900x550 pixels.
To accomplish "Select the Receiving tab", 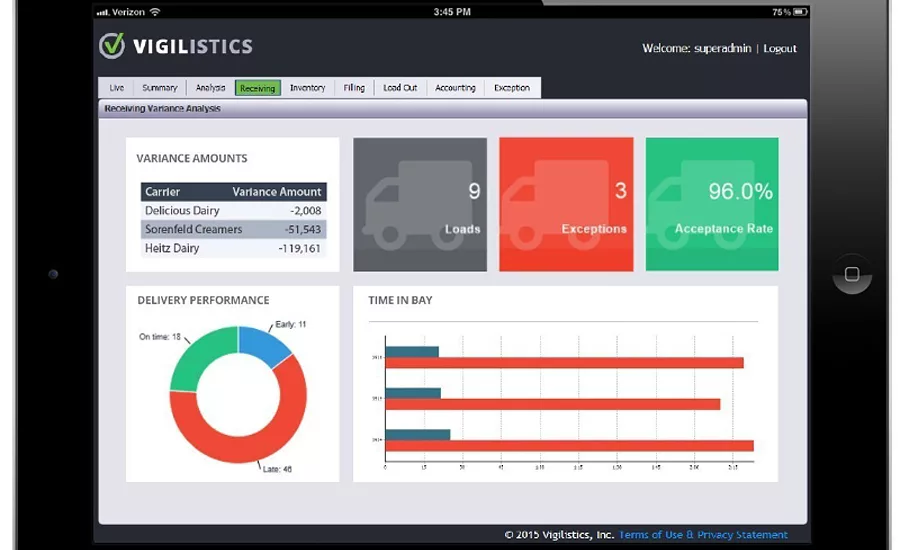I will coord(258,88).
